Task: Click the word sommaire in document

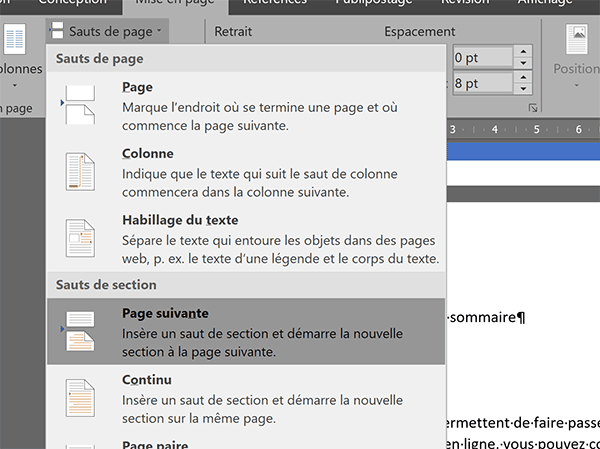Action: pos(483,317)
